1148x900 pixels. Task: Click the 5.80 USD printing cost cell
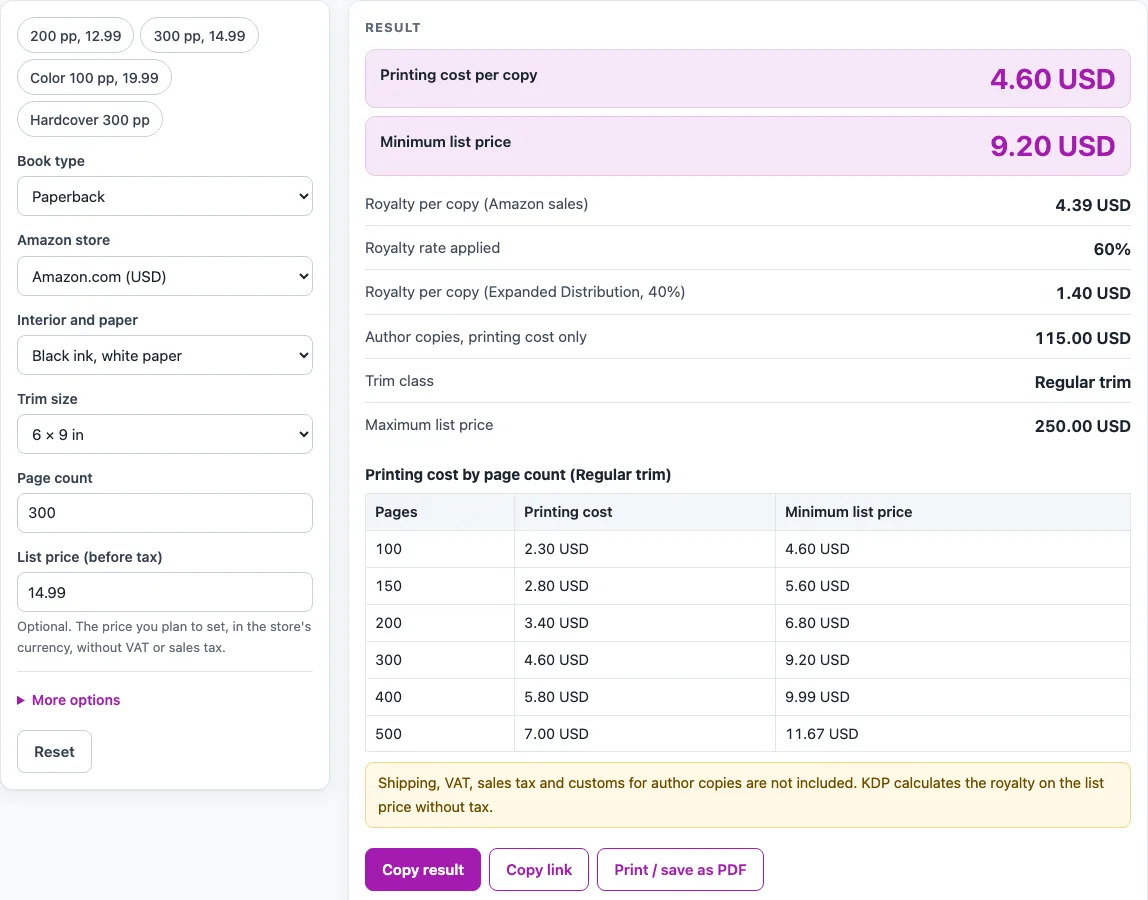(x=645, y=696)
